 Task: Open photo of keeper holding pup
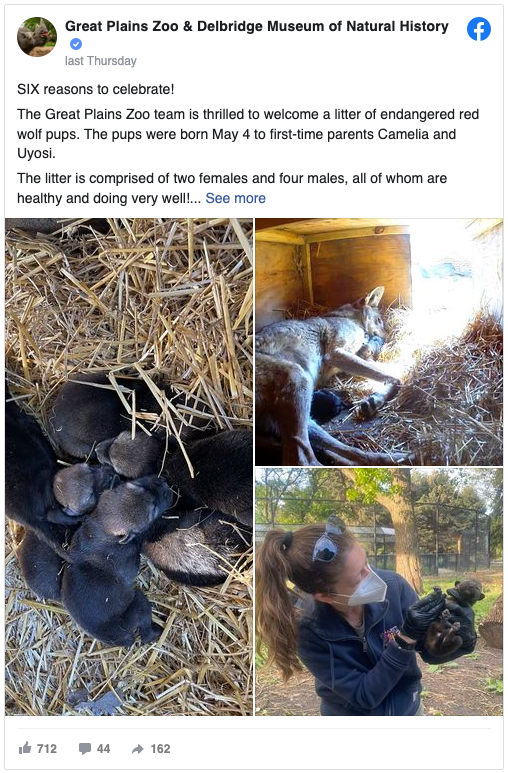pyautogui.click(x=379, y=592)
